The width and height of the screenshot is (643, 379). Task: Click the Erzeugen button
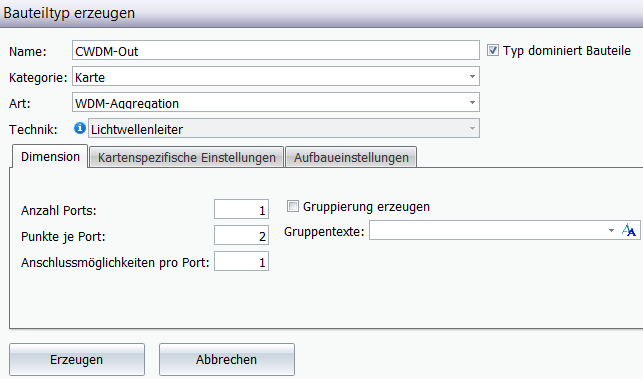point(77,359)
